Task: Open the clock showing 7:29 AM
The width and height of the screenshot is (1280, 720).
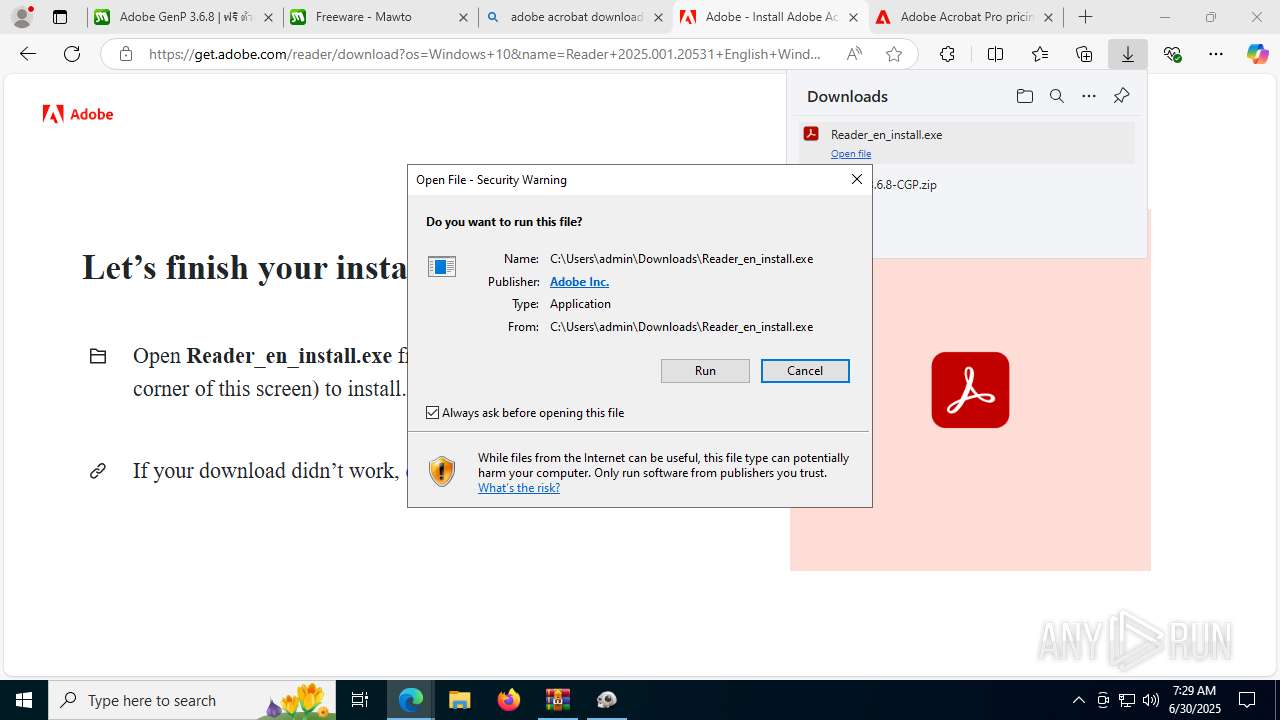Action: [1196, 700]
